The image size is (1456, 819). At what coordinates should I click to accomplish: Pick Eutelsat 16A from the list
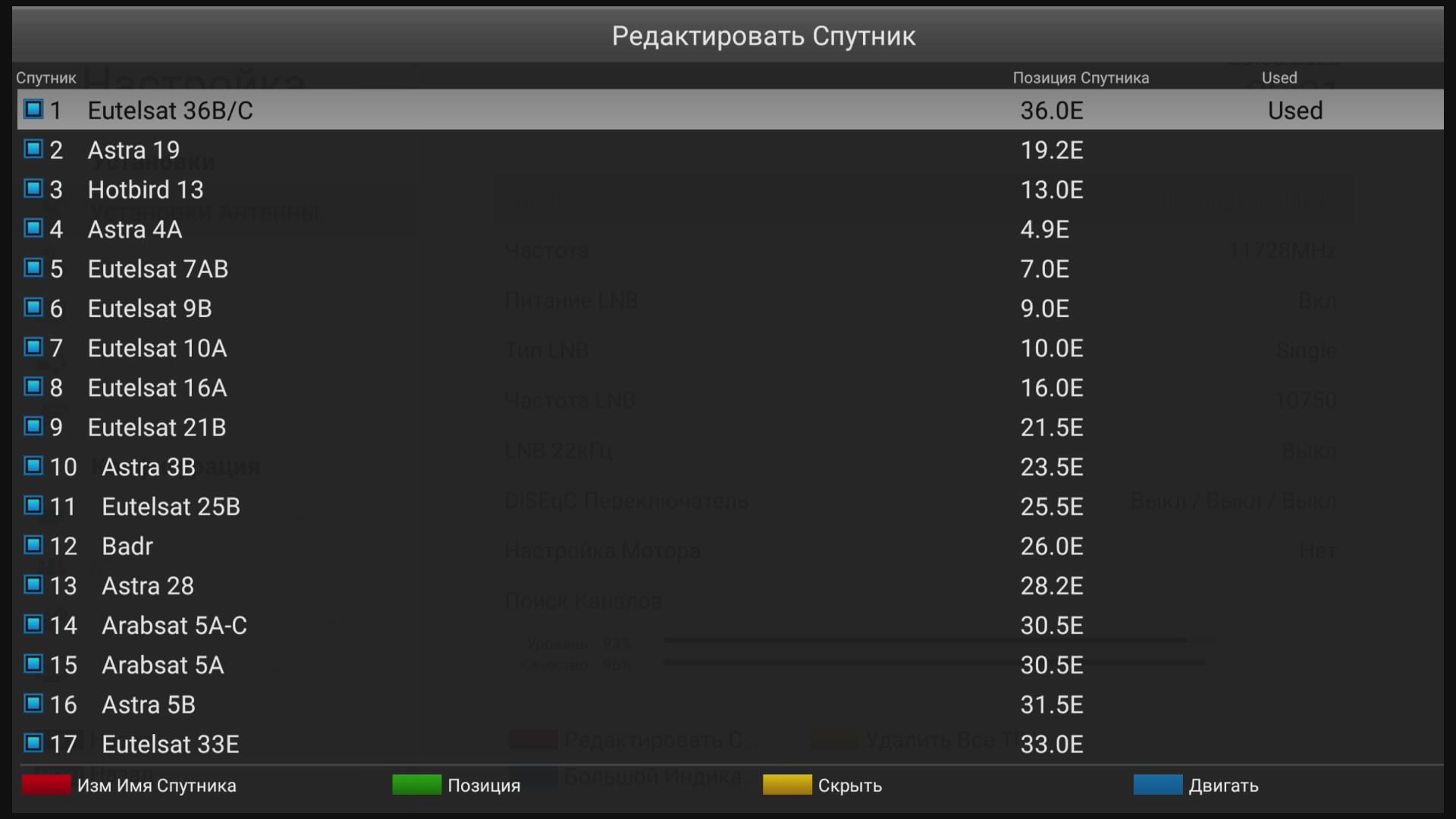click(x=730, y=388)
